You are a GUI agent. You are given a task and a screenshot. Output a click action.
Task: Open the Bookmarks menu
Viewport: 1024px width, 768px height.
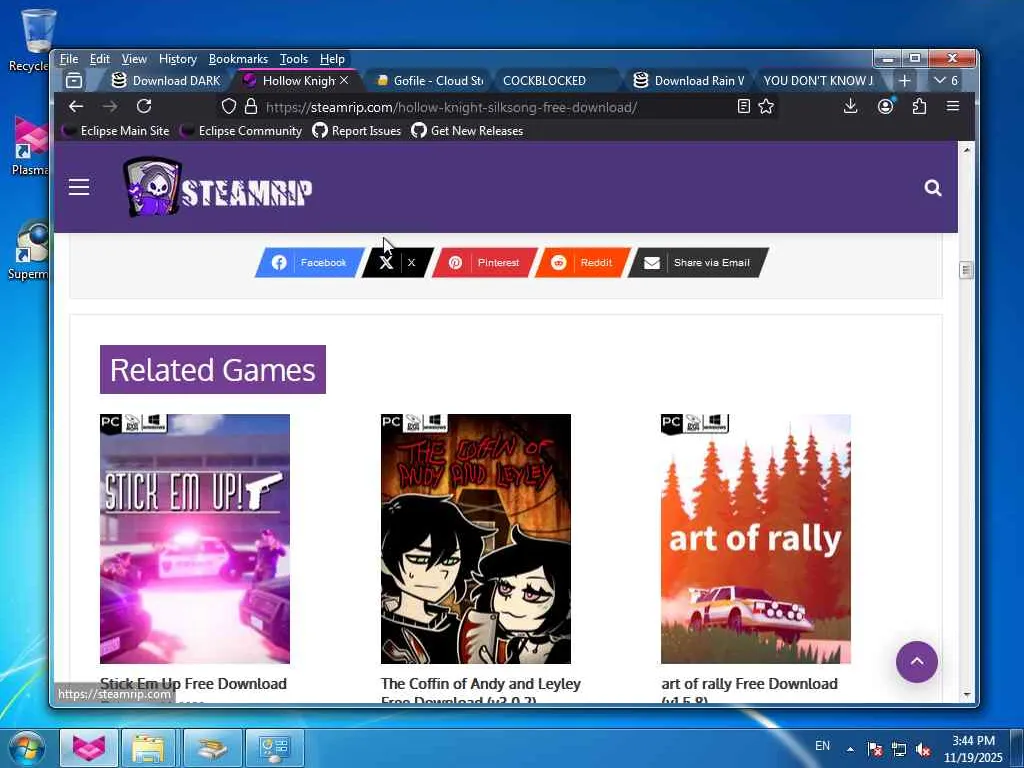[x=238, y=59]
